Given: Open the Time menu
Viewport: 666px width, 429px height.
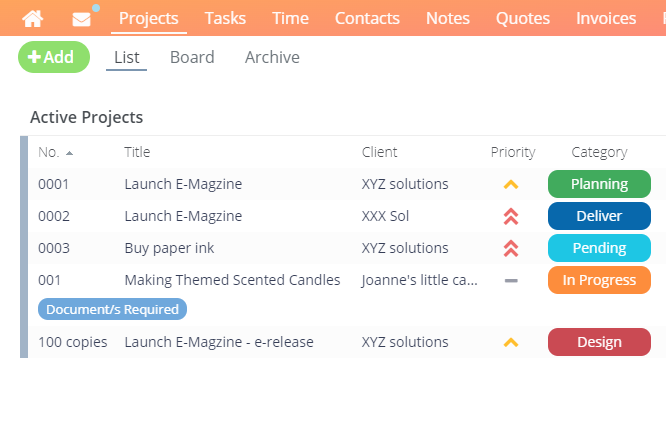Looking at the screenshot, I should click(290, 18).
